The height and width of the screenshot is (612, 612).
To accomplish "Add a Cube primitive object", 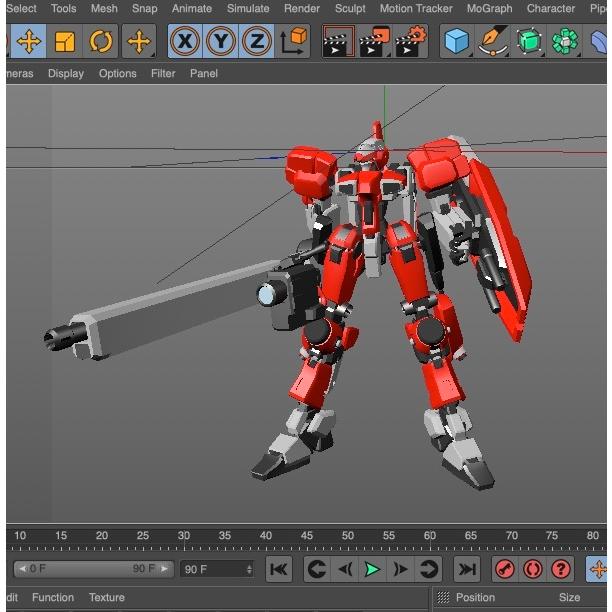I will [x=457, y=41].
